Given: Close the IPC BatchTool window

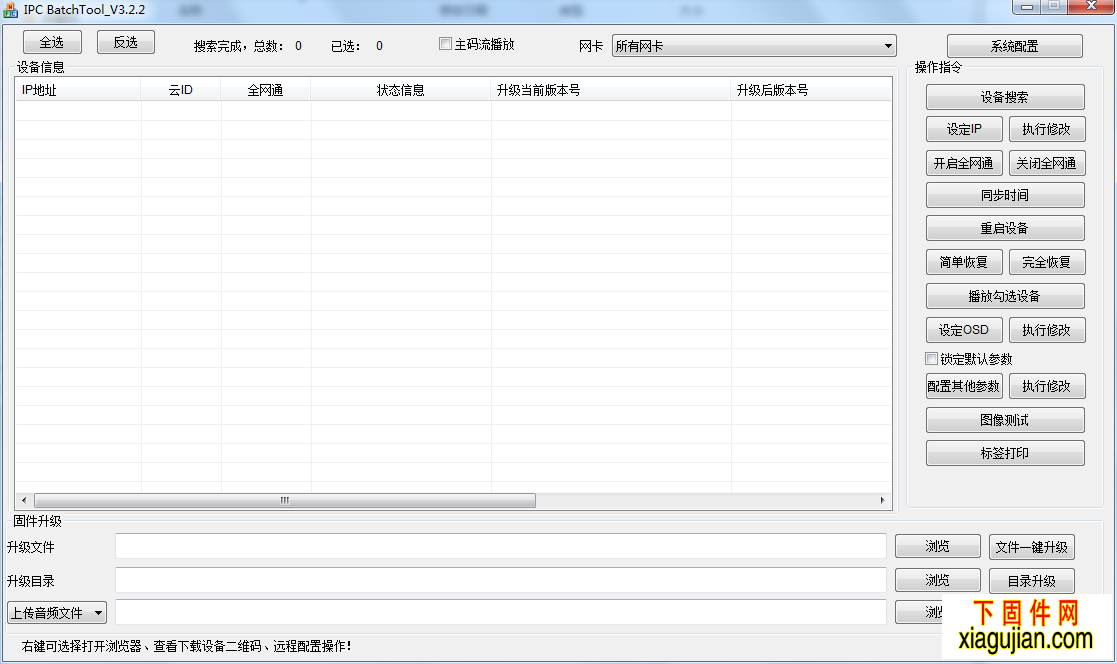Looking at the screenshot, I should click(x=1091, y=6).
